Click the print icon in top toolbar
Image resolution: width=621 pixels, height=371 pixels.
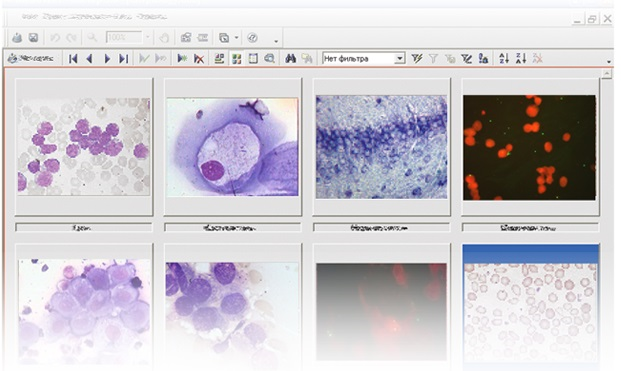click(x=17, y=38)
